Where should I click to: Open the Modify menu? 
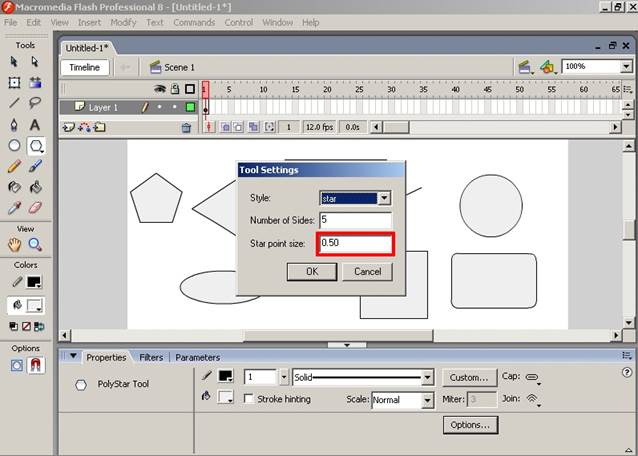pos(123,22)
